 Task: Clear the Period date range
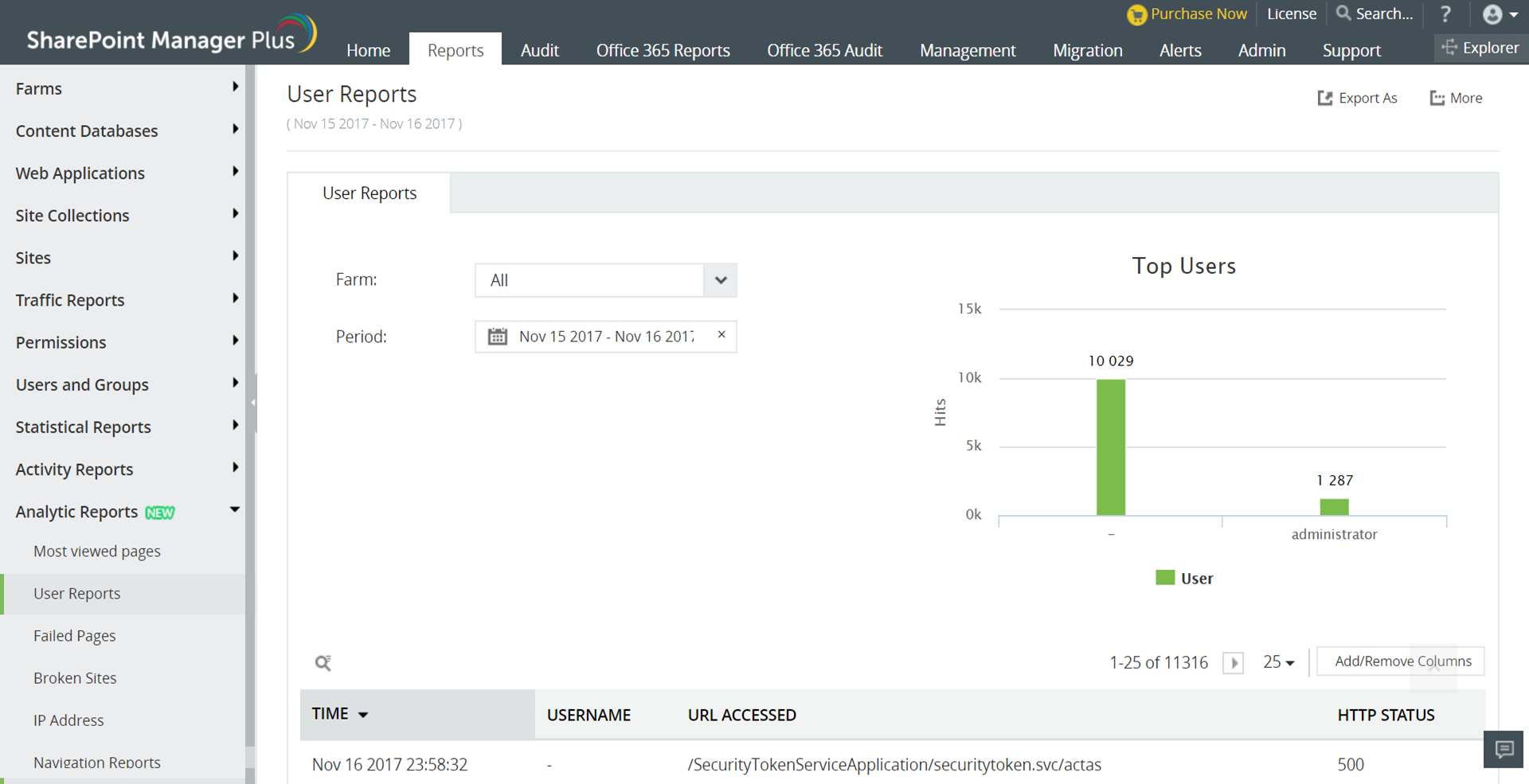coord(721,335)
